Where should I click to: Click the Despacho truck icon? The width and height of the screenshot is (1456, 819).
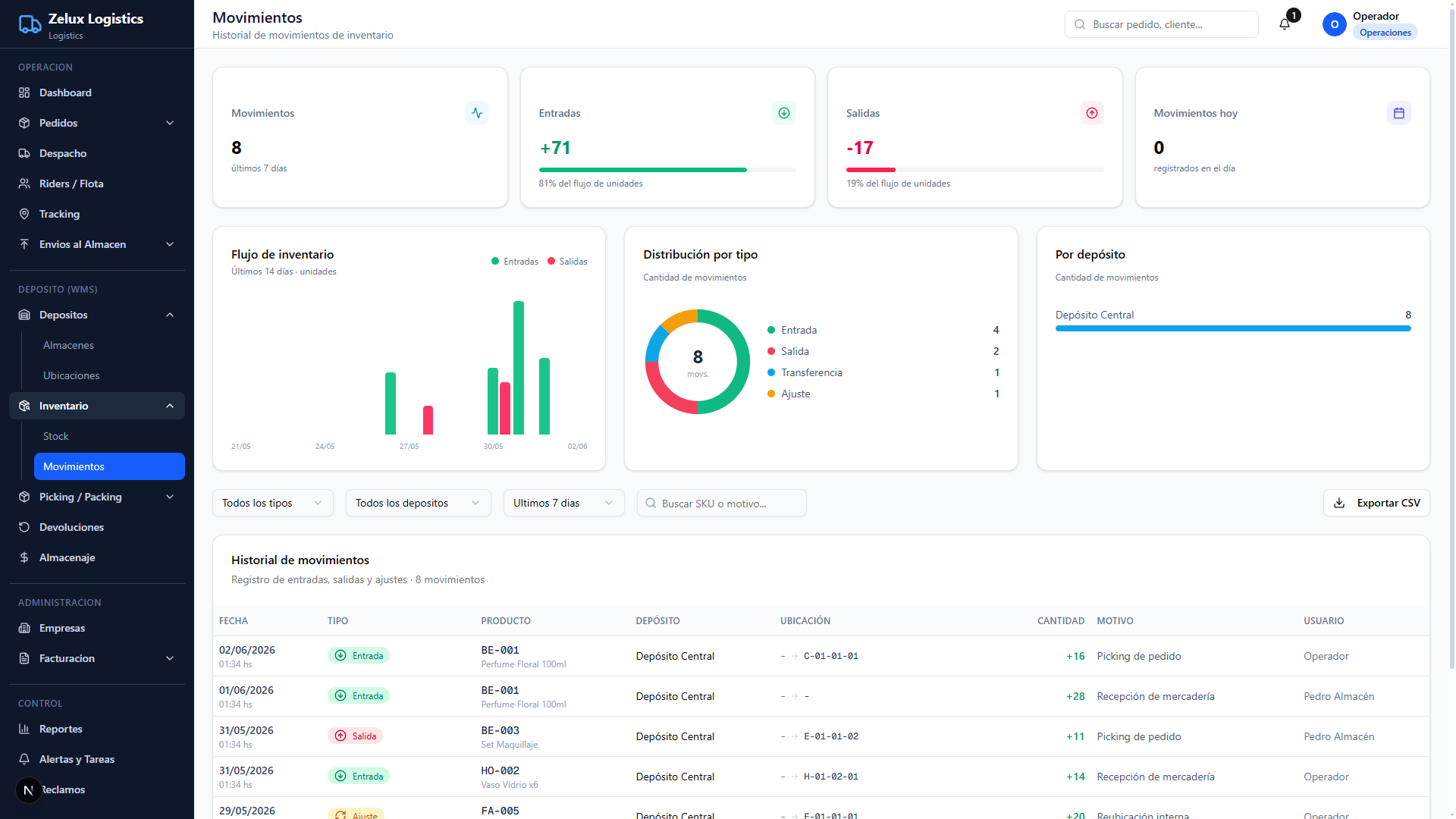pyautogui.click(x=24, y=153)
